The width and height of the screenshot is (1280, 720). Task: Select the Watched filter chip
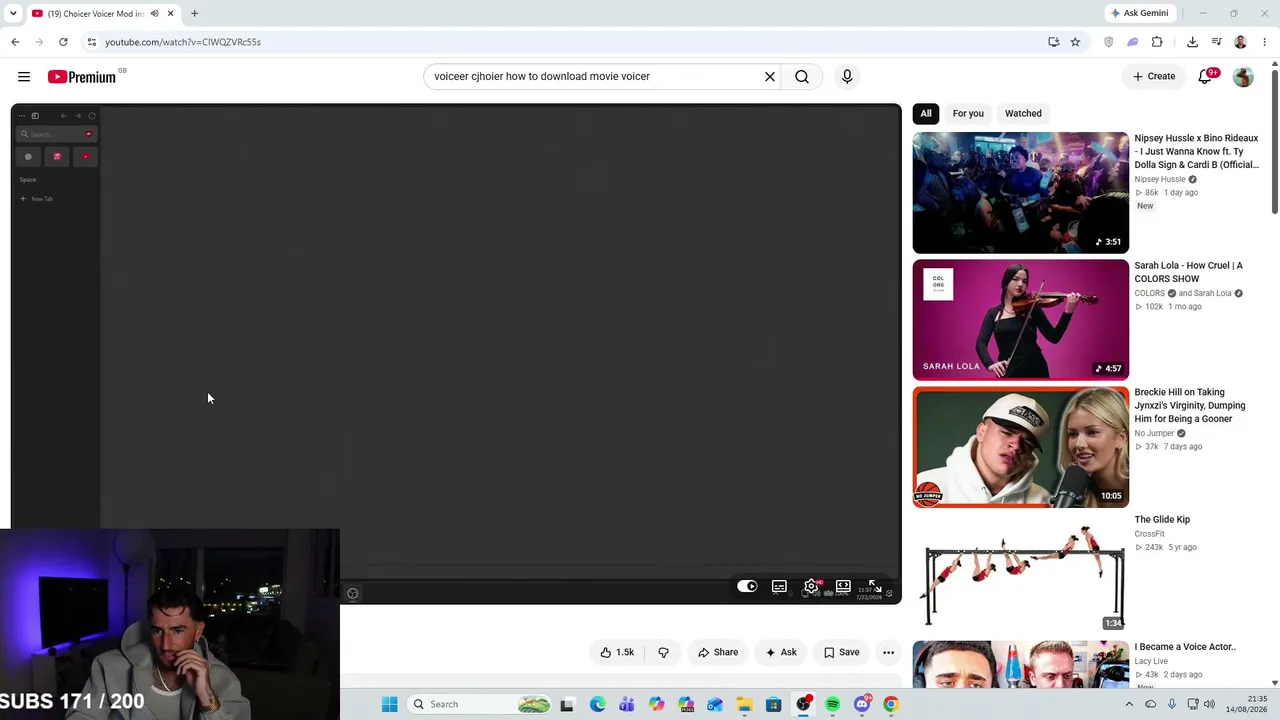click(1023, 114)
